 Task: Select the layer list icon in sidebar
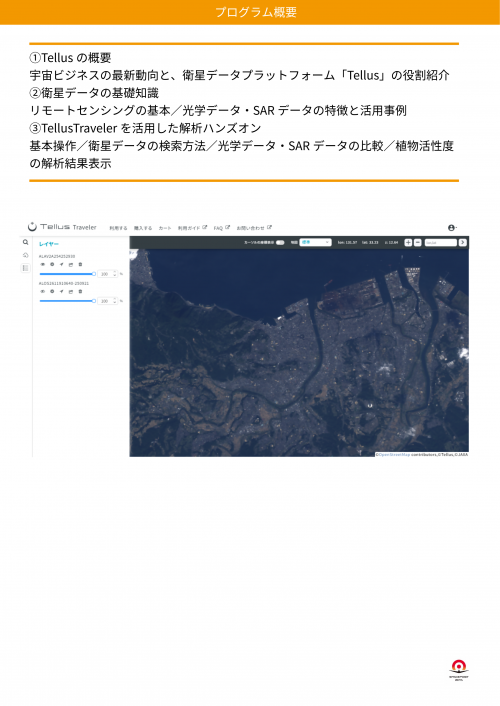coord(26,268)
